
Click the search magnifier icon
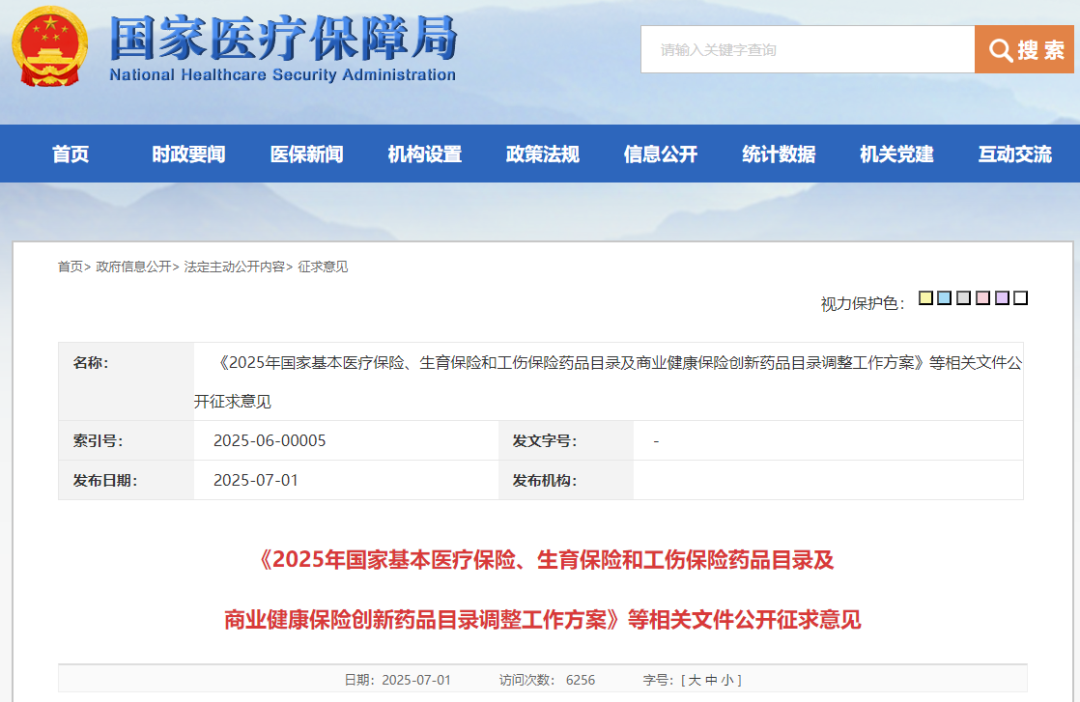click(1000, 49)
